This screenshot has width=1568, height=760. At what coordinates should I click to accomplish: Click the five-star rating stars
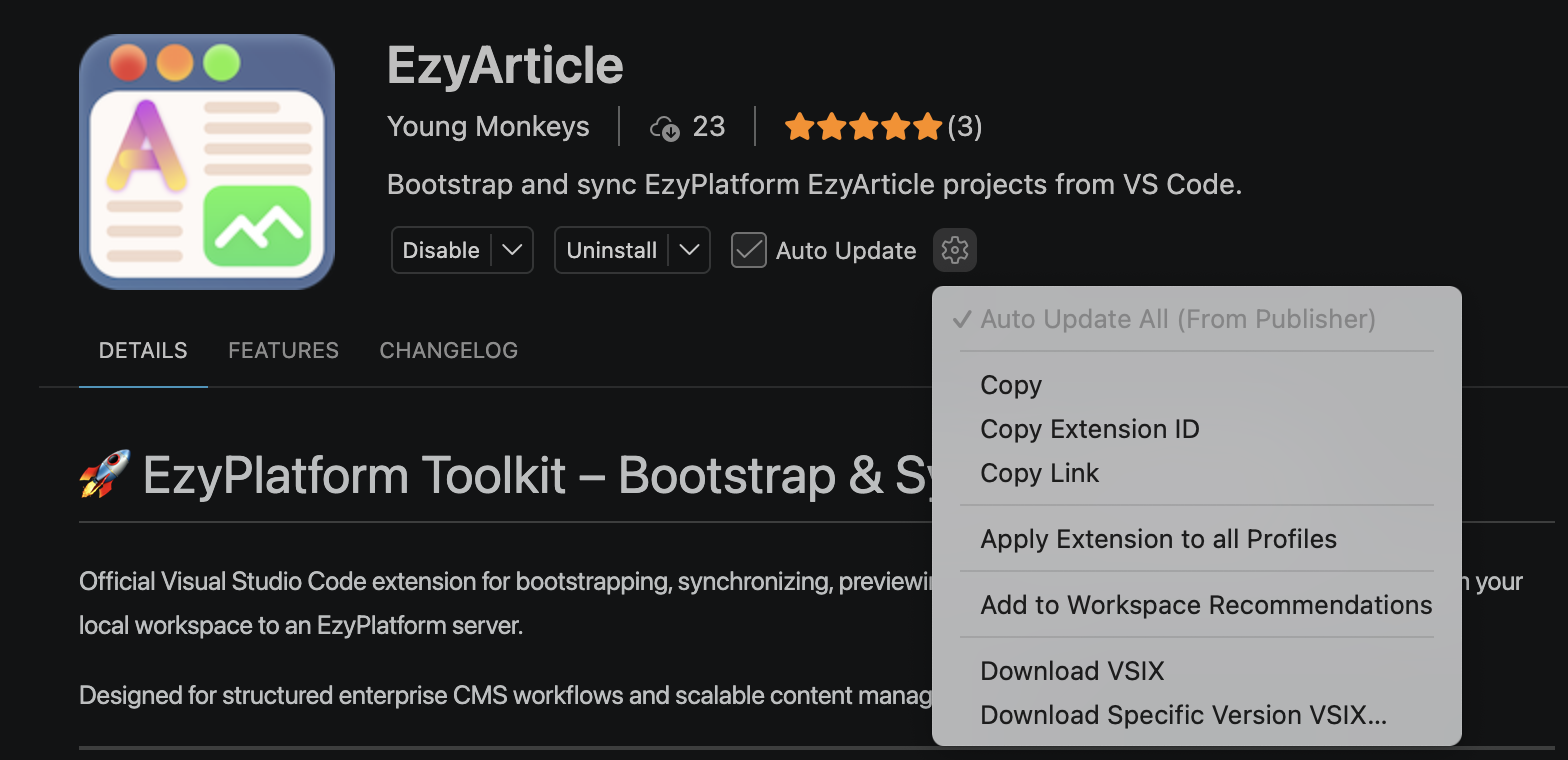tap(863, 127)
